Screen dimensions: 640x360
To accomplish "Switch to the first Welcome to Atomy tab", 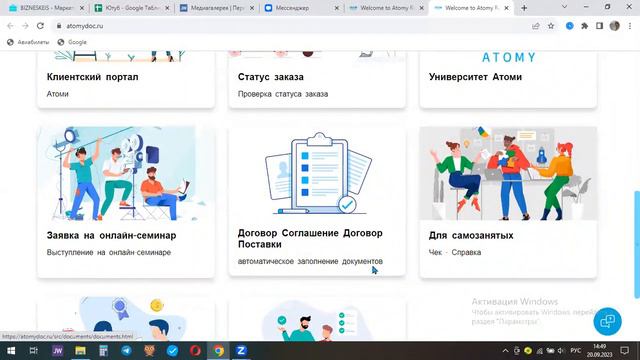I will pos(386,8).
